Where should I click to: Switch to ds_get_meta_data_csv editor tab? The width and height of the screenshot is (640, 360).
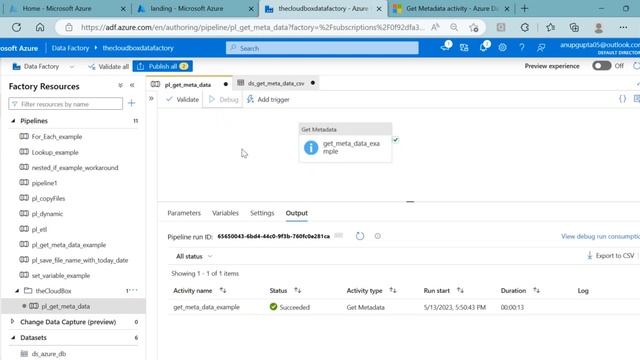(x=276, y=83)
